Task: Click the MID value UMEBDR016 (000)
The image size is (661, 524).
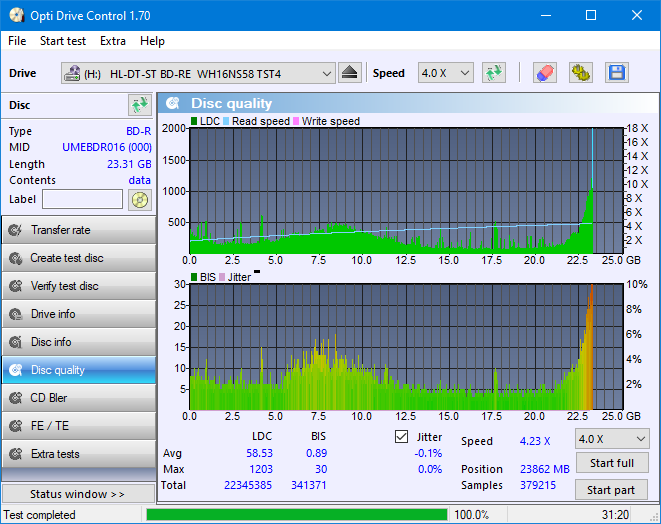Action: pyautogui.click(x=107, y=147)
